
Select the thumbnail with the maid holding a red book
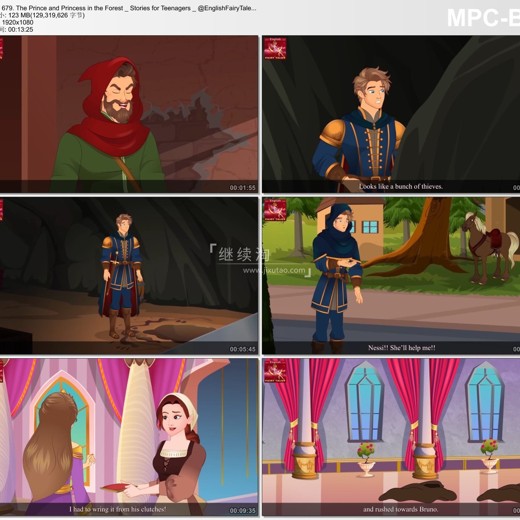click(129, 437)
